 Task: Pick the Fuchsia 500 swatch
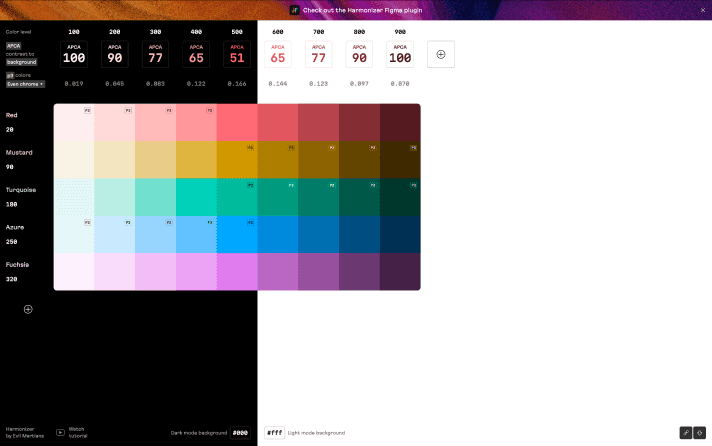coord(237,272)
